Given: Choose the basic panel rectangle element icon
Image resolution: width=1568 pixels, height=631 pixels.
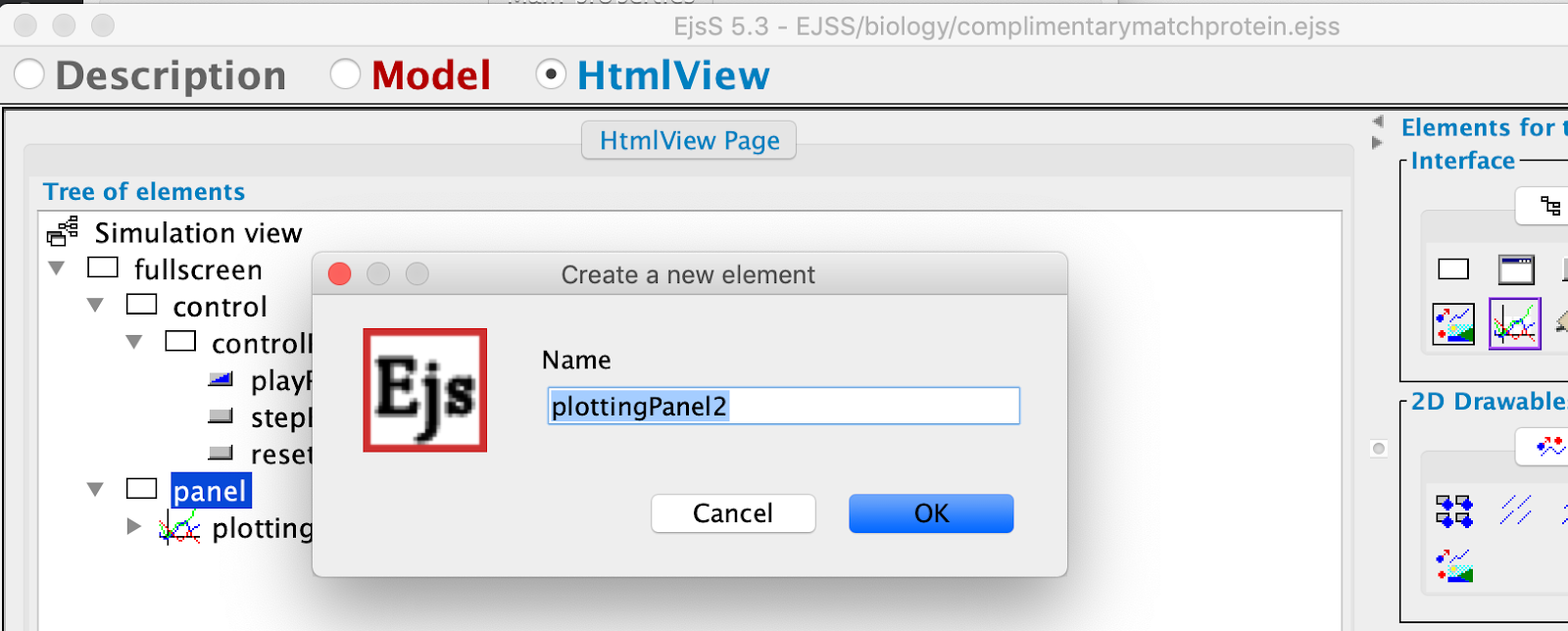Looking at the screenshot, I should tap(1453, 269).
